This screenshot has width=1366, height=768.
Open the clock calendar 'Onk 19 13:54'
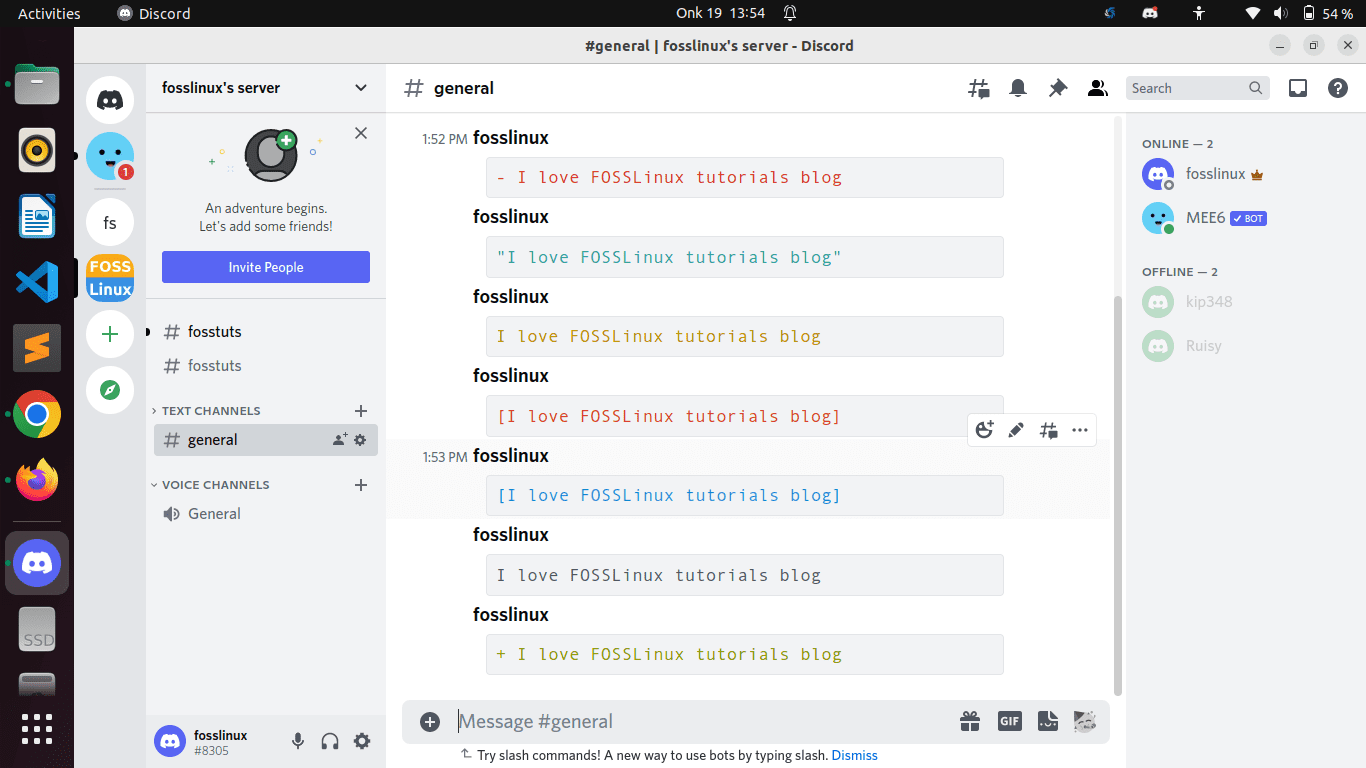[x=720, y=13]
